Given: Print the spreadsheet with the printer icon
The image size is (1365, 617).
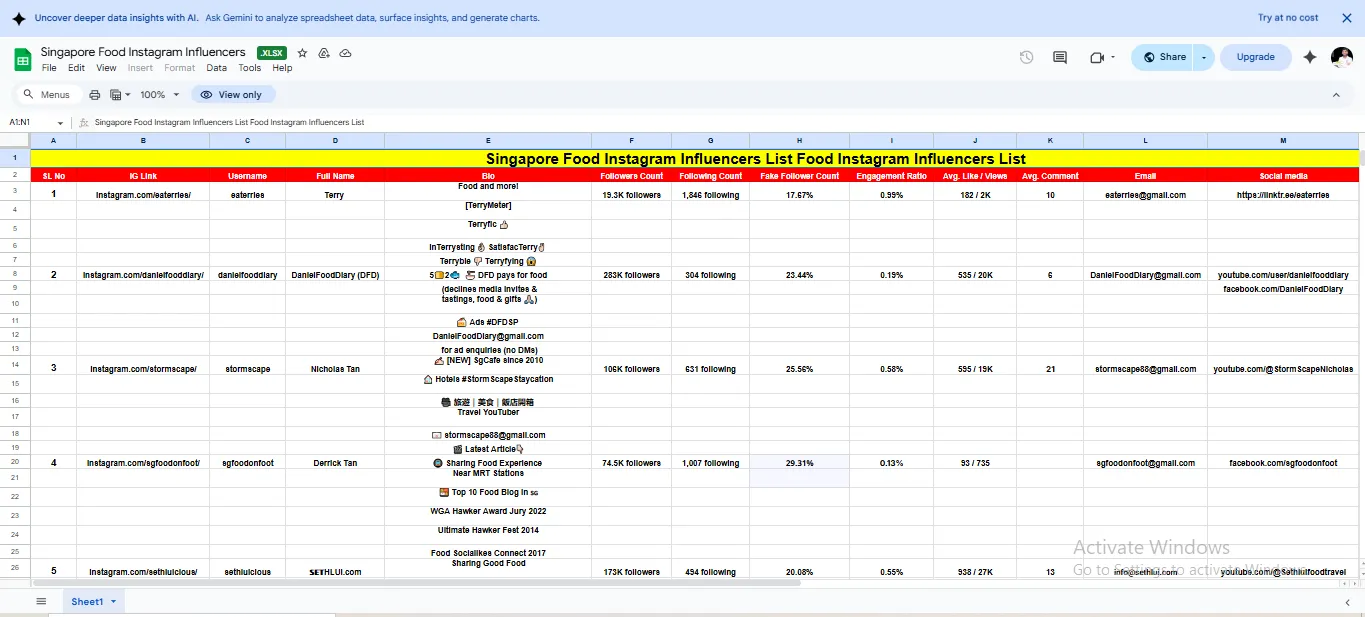Looking at the screenshot, I should point(95,95).
